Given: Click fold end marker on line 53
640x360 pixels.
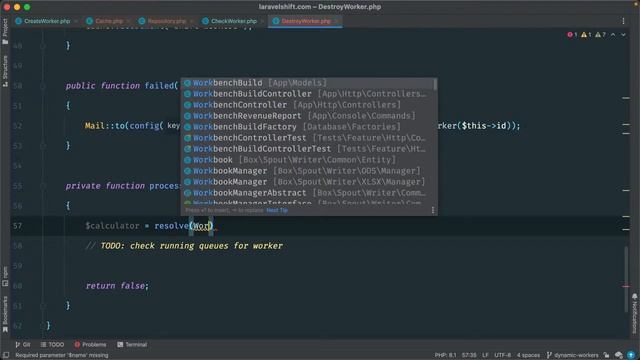Looking at the screenshot, I should 42,146.
